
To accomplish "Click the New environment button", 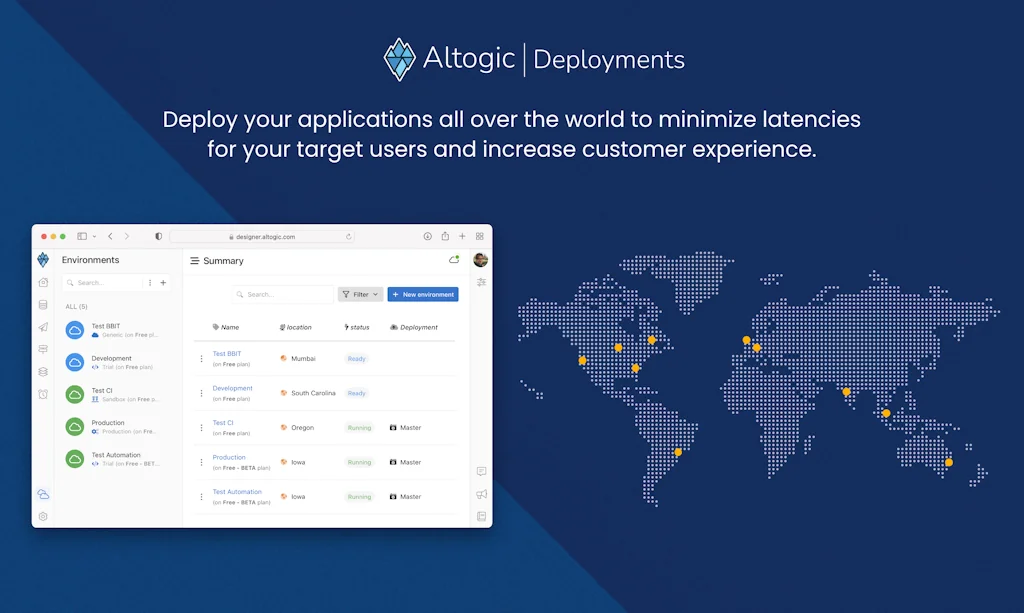I will pyautogui.click(x=424, y=294).
